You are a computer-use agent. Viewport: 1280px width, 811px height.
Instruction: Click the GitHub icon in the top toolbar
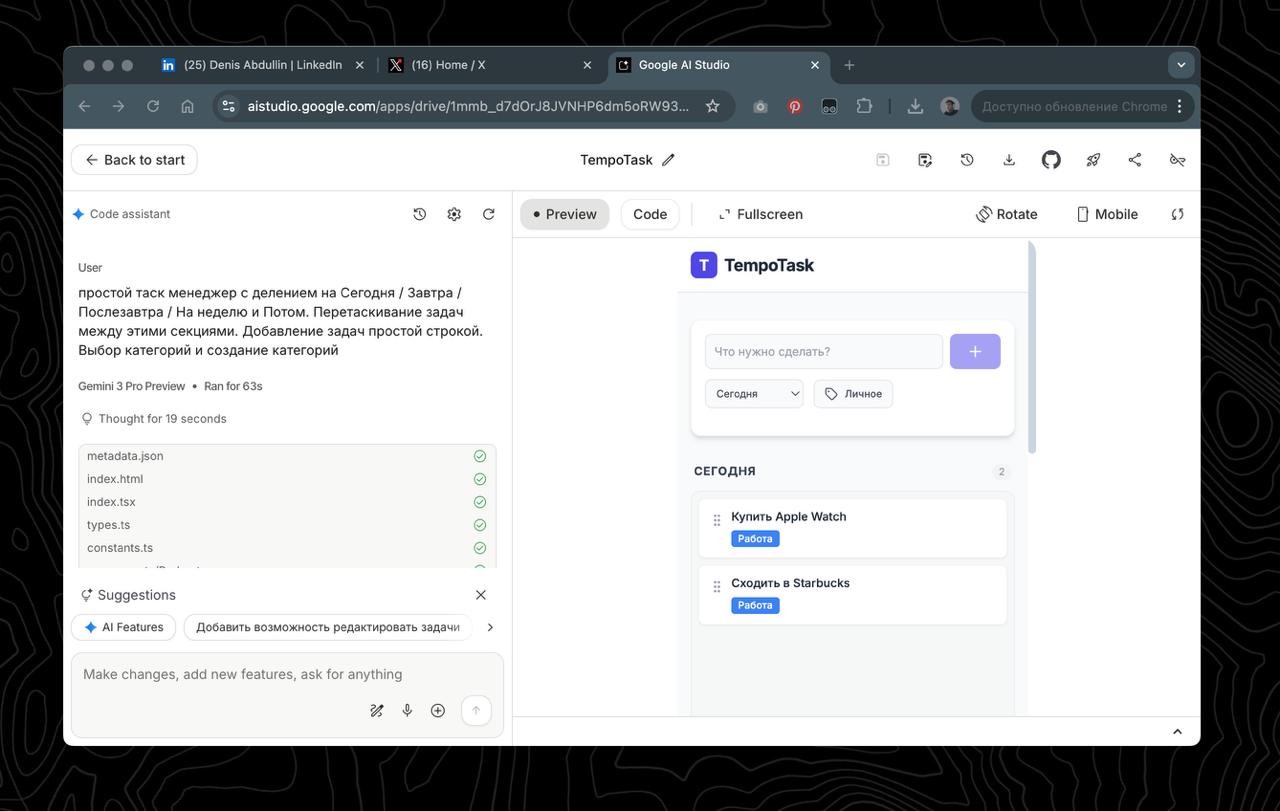pyautogui.click(x=1051, y=160)
